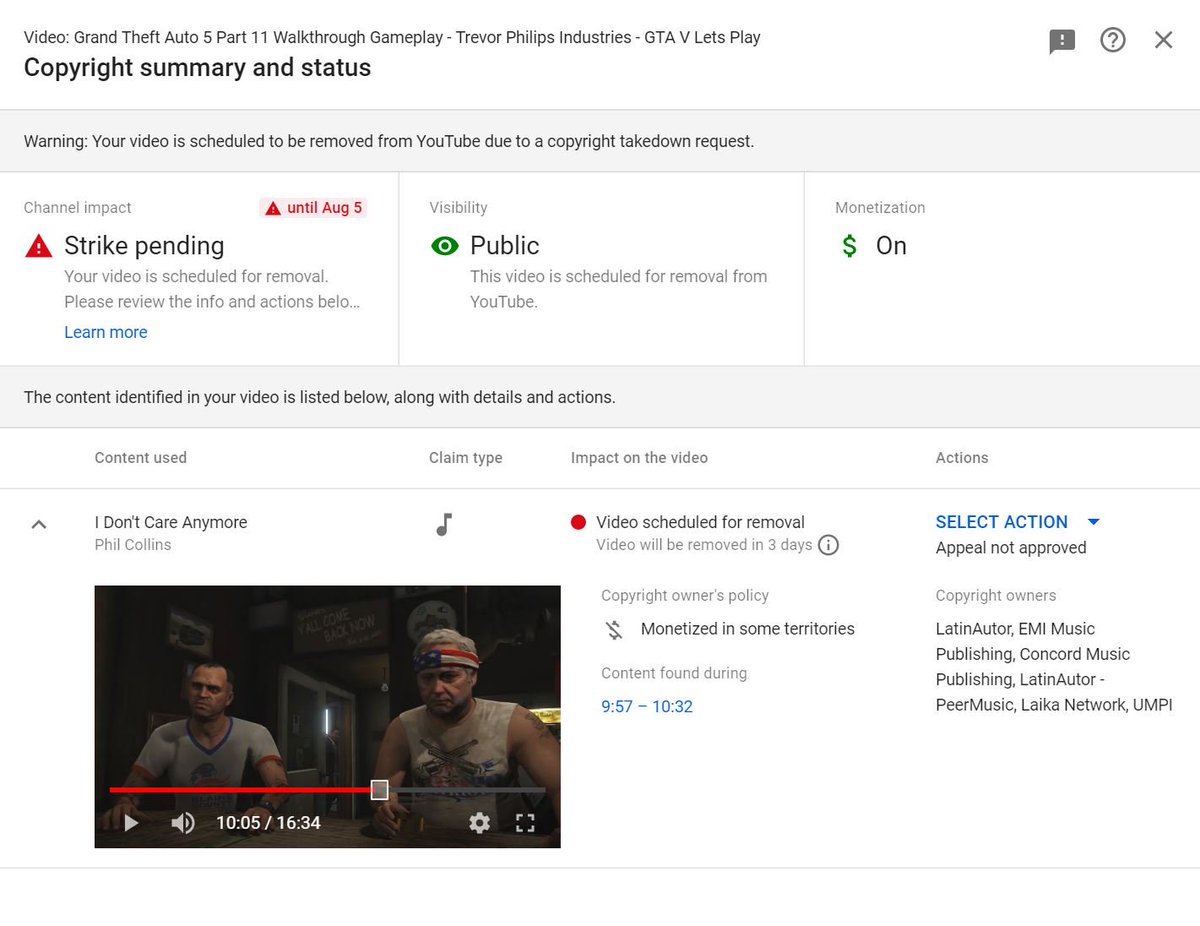Click the 'Content used' column header
Viewport: 1200px width, 926px height.
(x=141, y=458)
